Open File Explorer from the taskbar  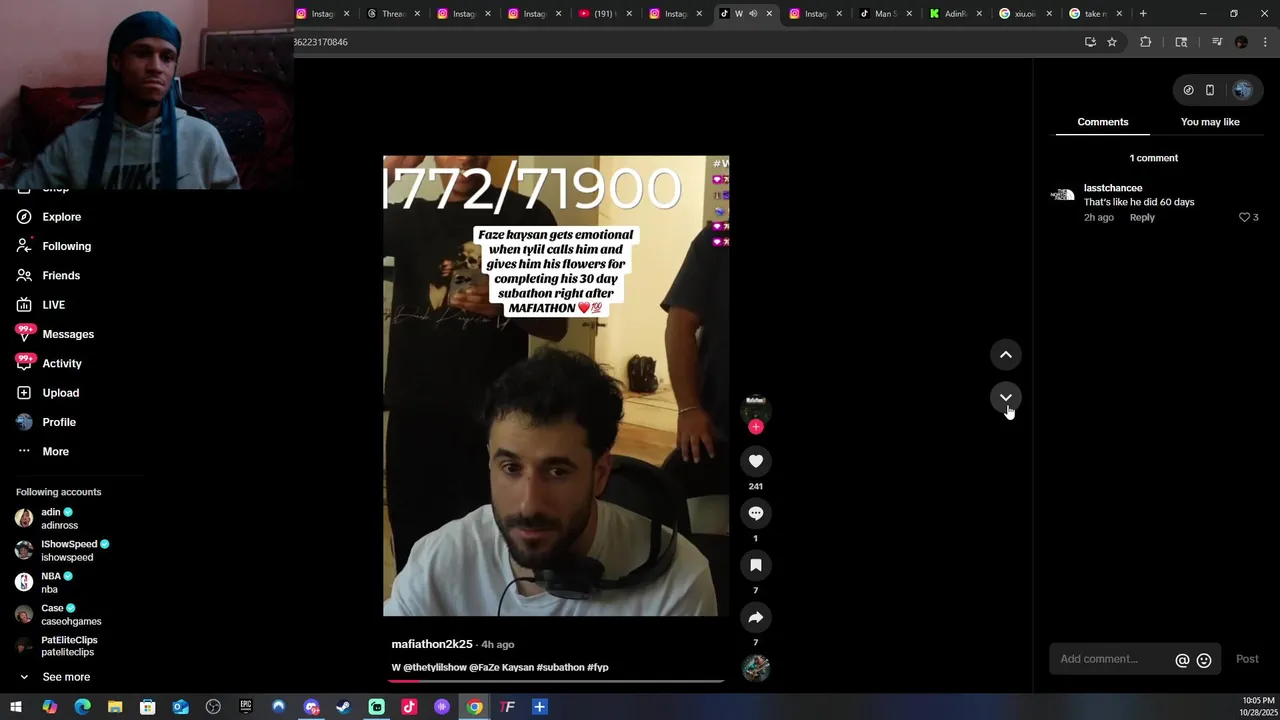coord(115,707)
